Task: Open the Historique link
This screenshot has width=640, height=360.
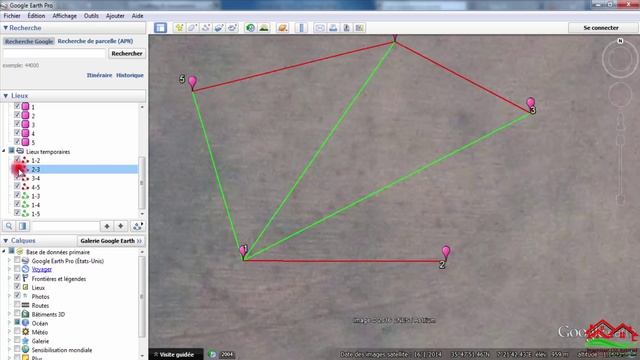Action: pyautogui.click(x=130, y=76)
